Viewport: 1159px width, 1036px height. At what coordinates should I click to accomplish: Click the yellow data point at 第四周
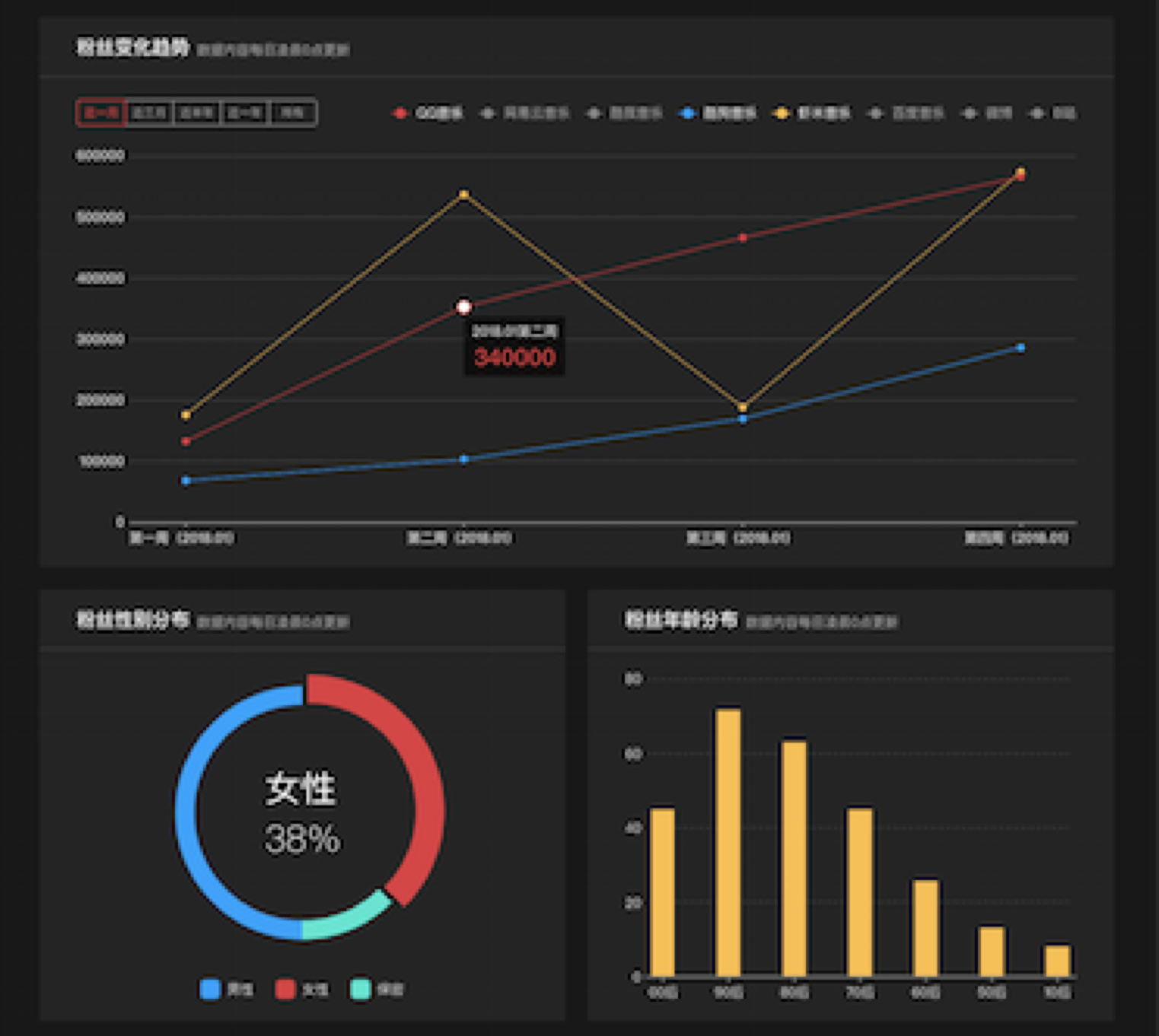[x=1020, y=171]
